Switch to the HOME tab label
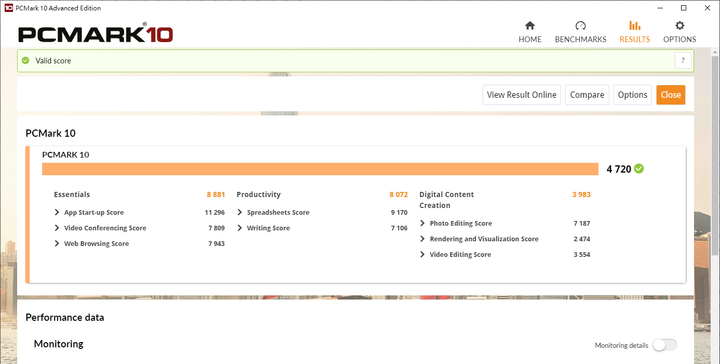This screenshot has height=364, width=720. (x=530, y=39)
